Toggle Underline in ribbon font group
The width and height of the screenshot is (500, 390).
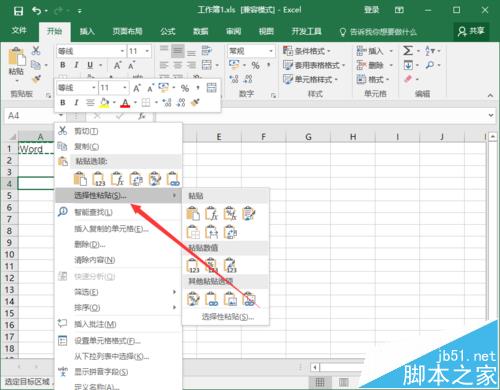(90, 65)
